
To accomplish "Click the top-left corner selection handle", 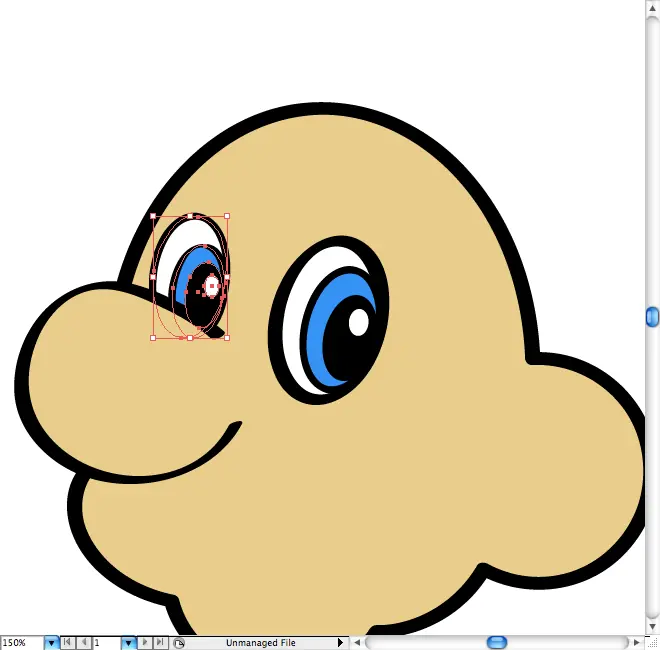I will [153, 215].
